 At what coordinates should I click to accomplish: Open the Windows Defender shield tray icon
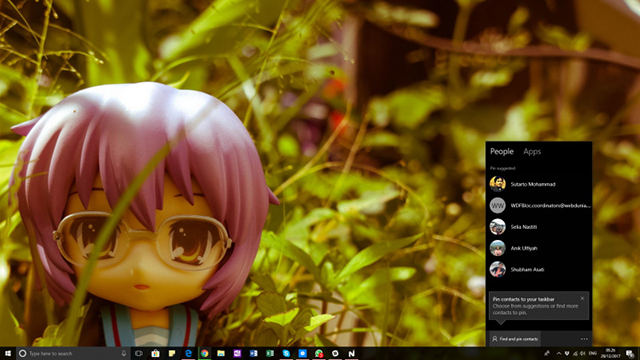(x=567, y=353)
